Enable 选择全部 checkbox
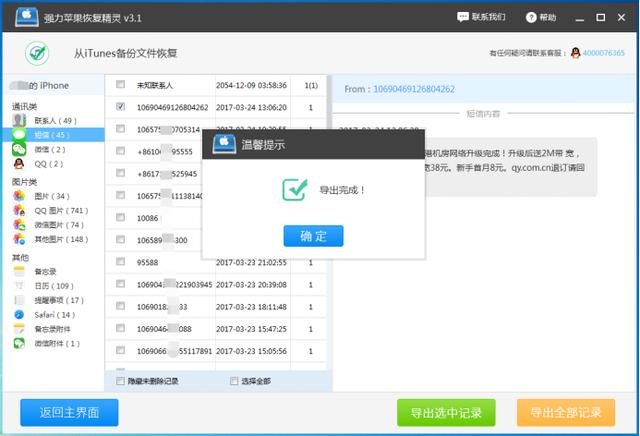 coord(234,381)
